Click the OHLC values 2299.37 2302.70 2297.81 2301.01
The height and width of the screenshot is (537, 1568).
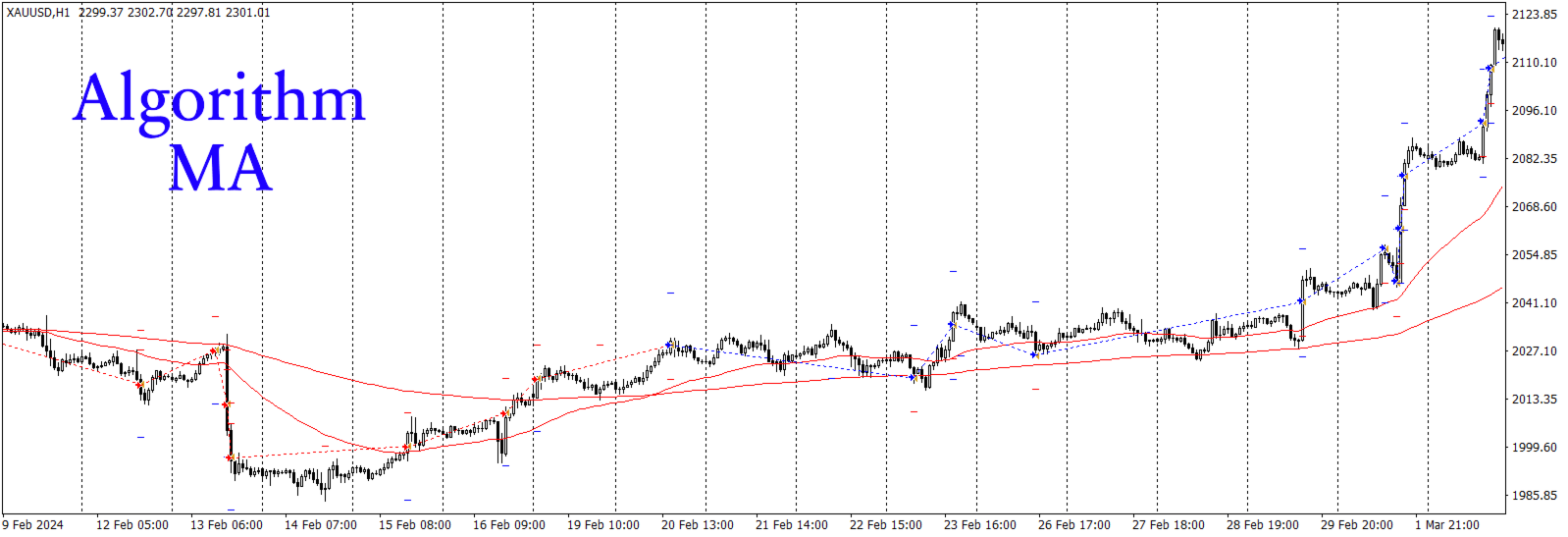(175, 13)
